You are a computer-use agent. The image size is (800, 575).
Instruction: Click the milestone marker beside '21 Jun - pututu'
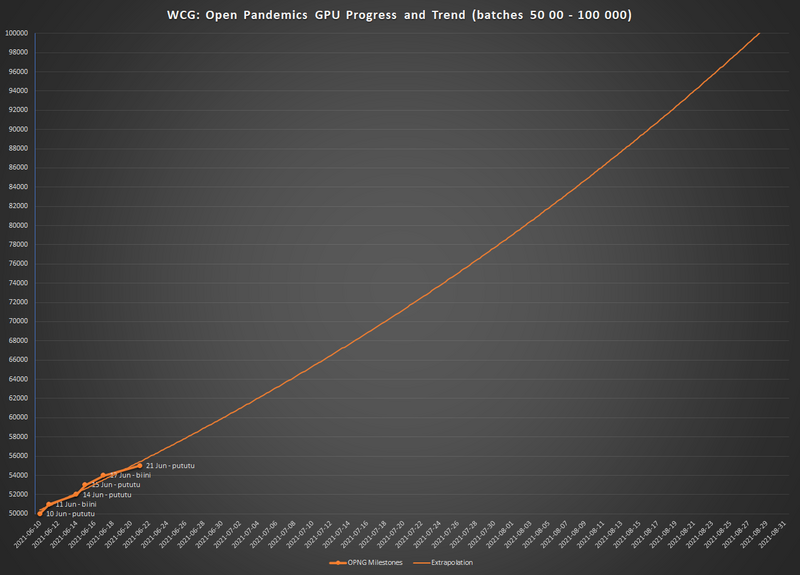140,465
